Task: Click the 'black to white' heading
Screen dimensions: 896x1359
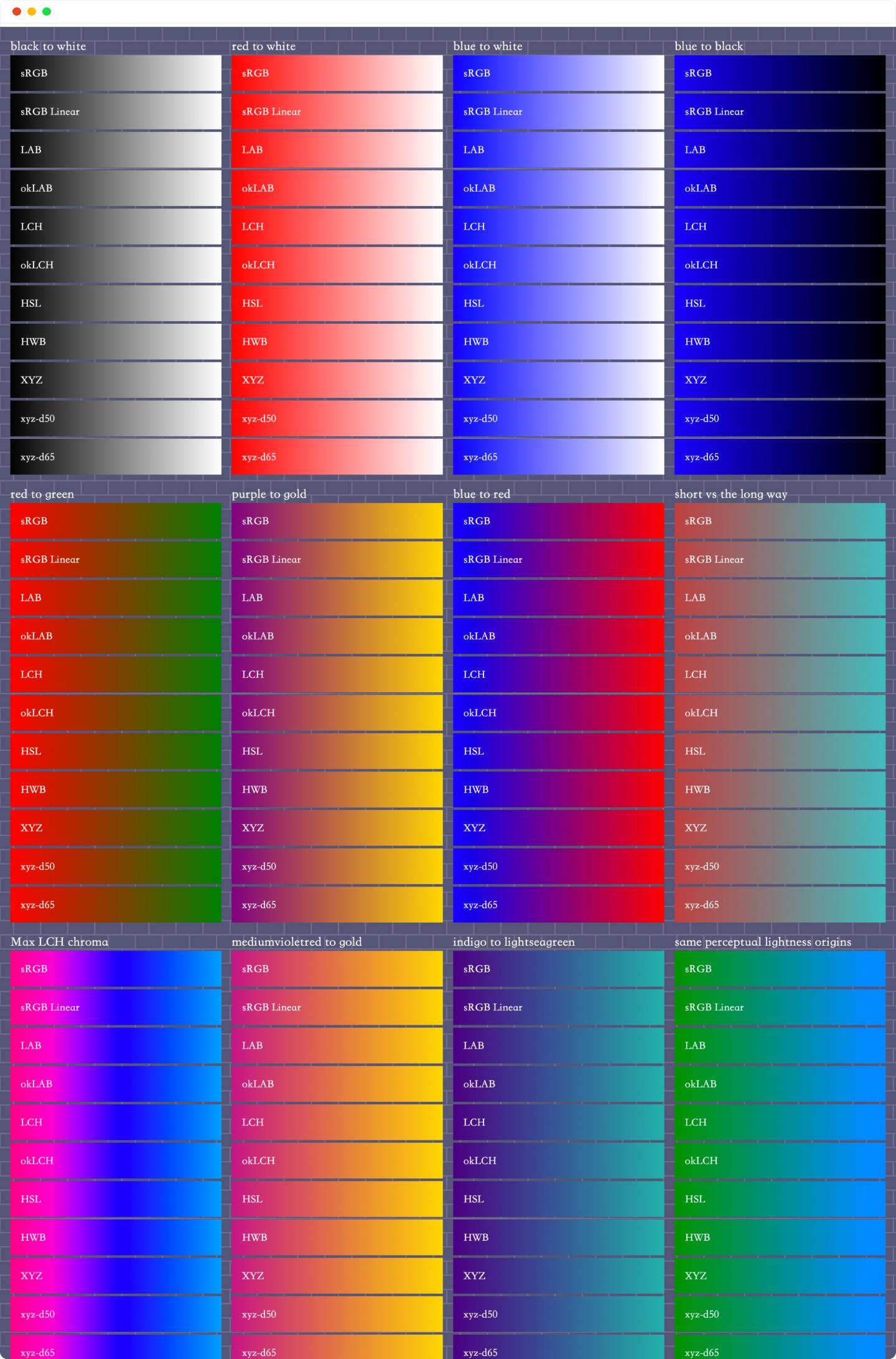Action: pyautogui.click(x=49, y=46)
